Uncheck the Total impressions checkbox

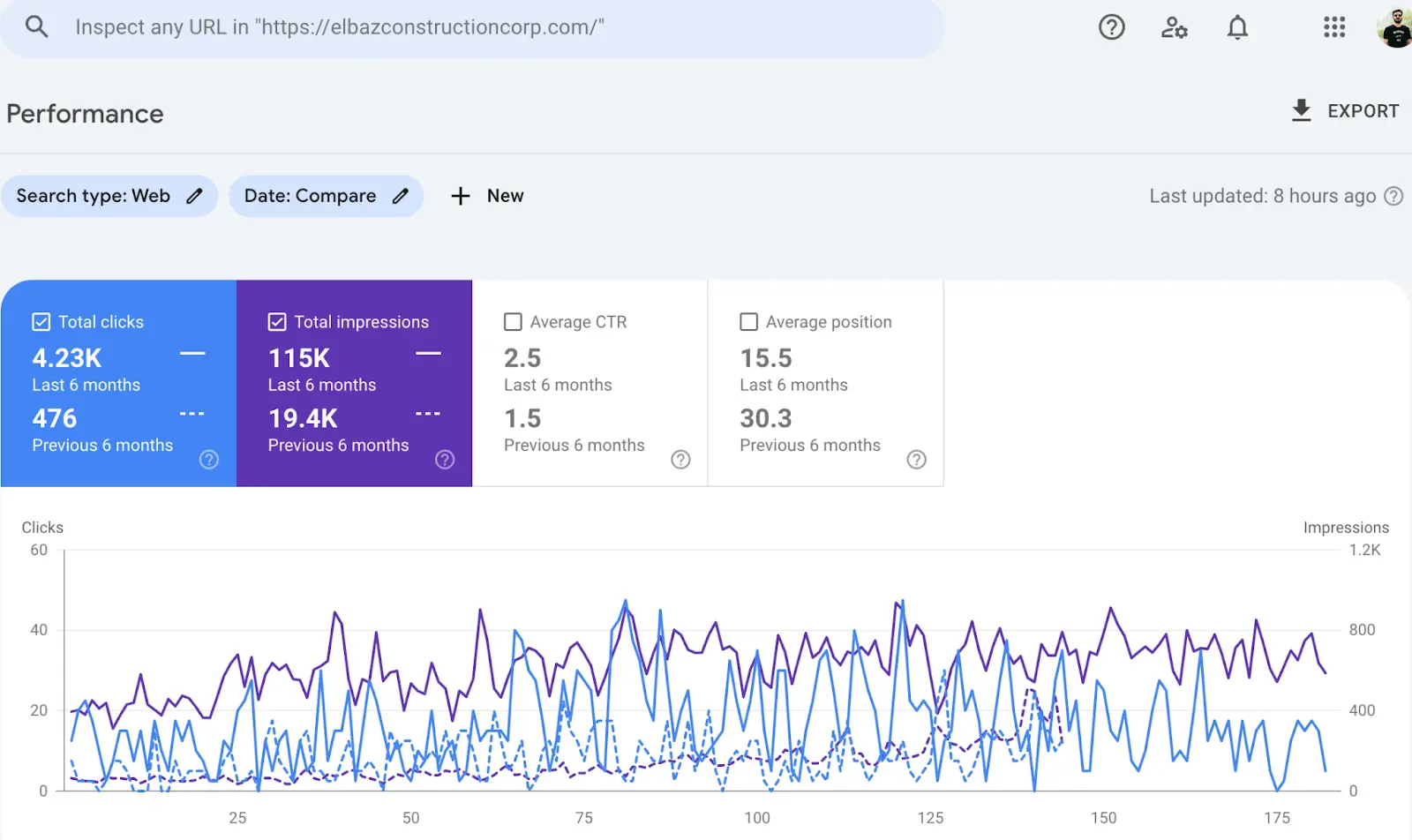[277, 322]
